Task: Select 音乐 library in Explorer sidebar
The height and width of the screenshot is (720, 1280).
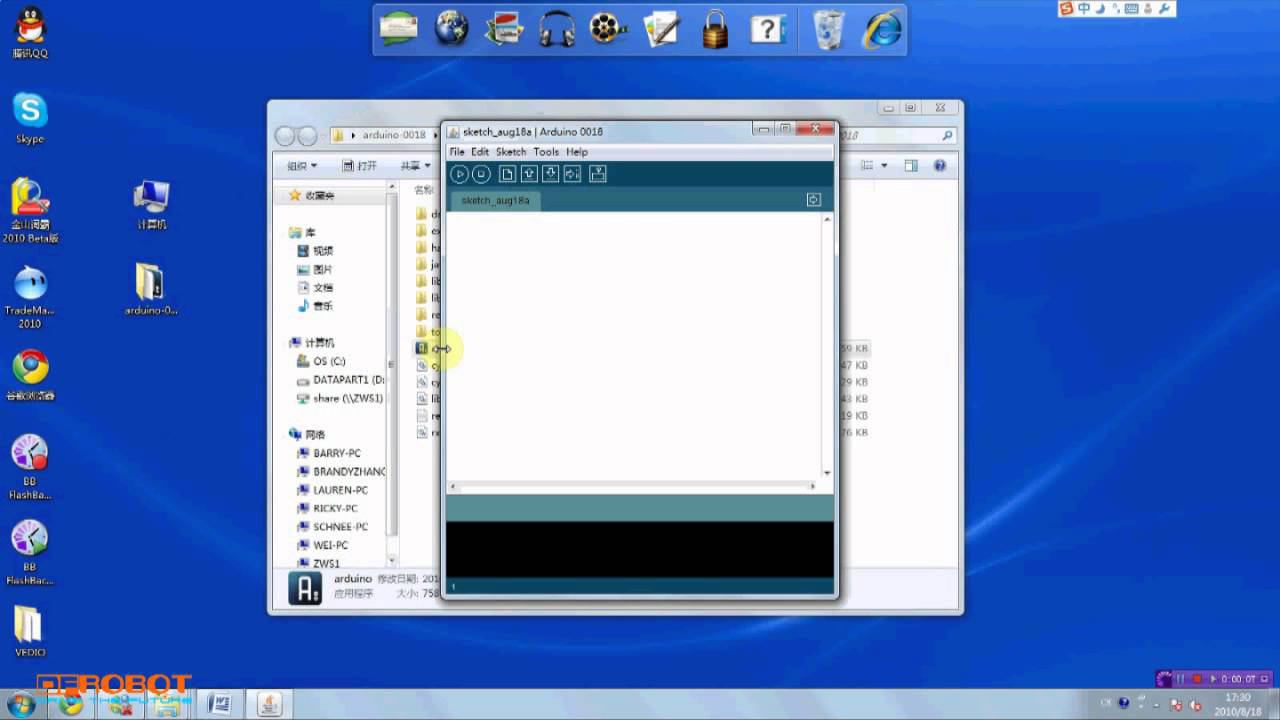Action: pyautogui.click(x=315, y=306)
